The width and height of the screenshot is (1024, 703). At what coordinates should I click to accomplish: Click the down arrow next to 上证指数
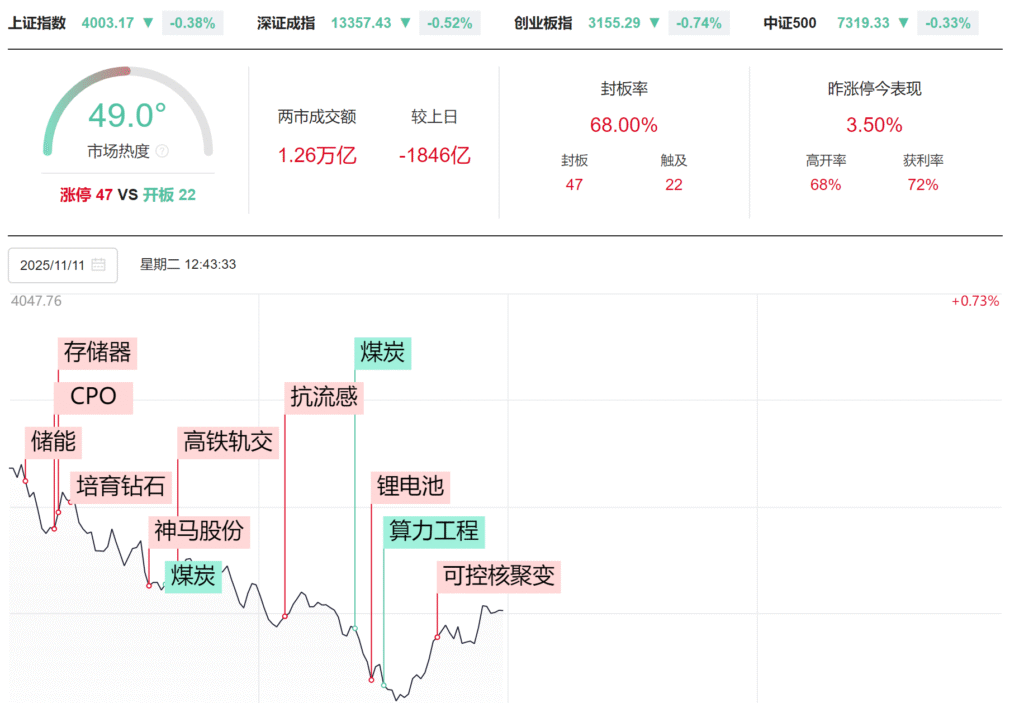(148, 23)
